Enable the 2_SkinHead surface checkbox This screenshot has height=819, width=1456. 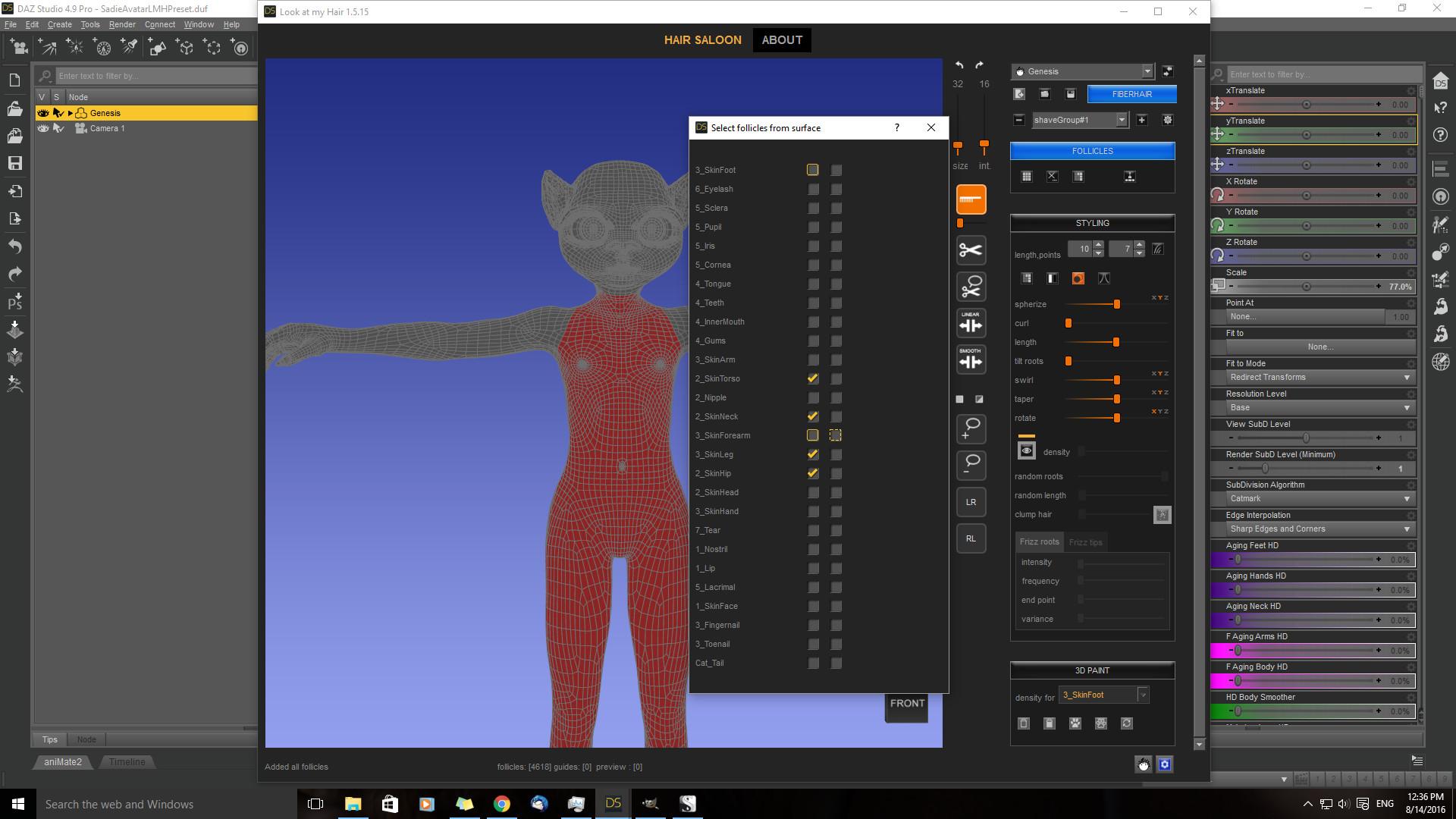pyautogui.click(x=813, y=492)
